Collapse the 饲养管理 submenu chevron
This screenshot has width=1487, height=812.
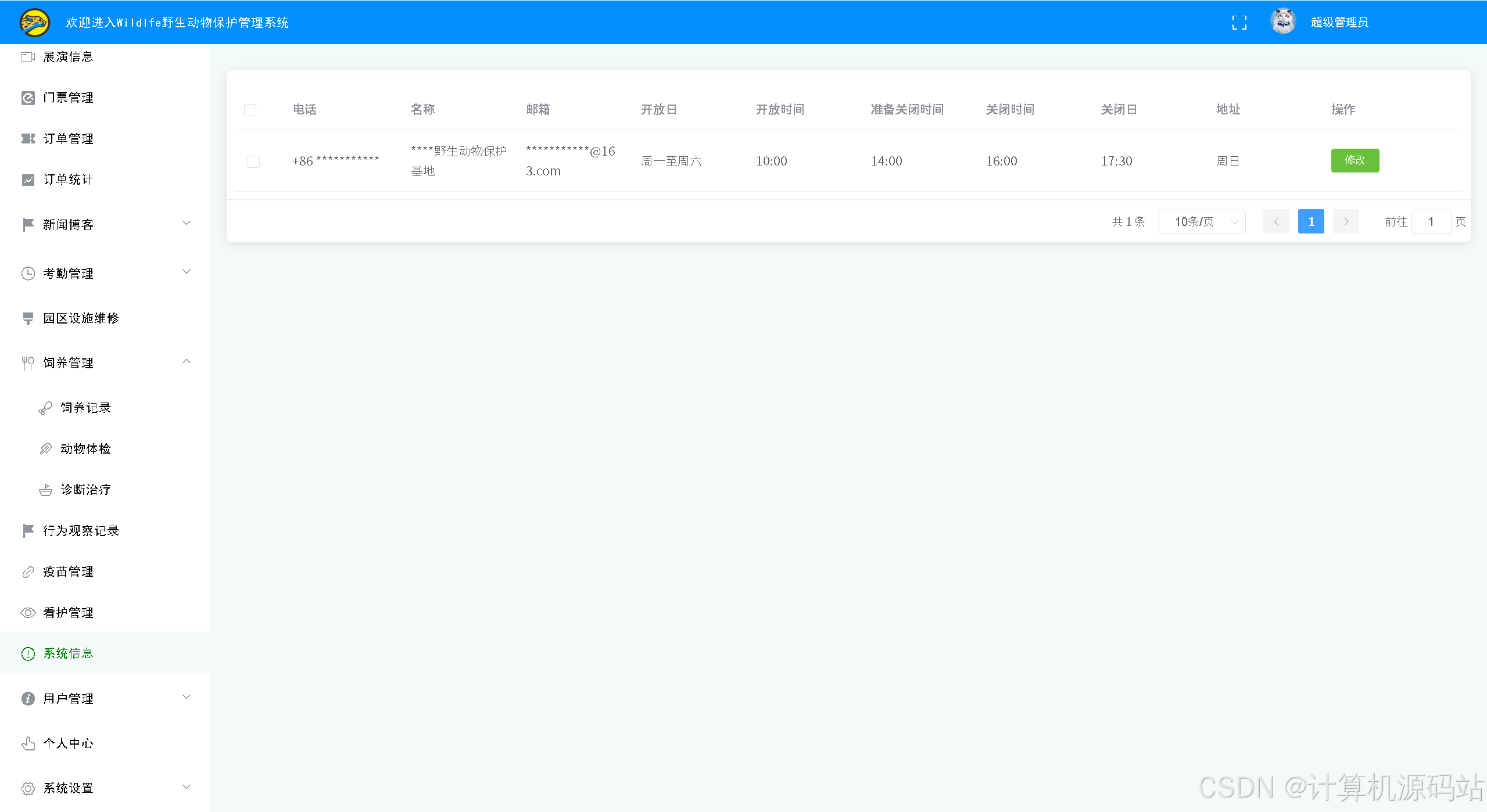187,361
